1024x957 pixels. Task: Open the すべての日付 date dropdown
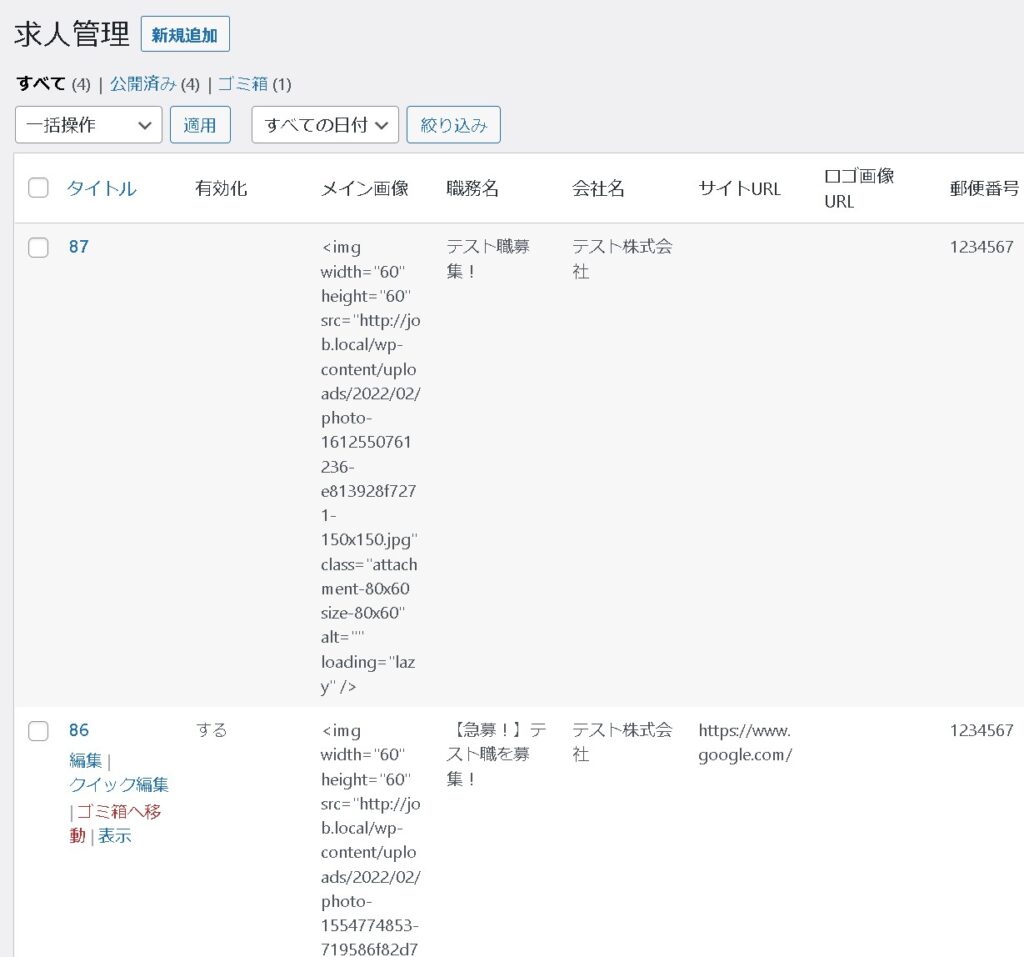324,125
